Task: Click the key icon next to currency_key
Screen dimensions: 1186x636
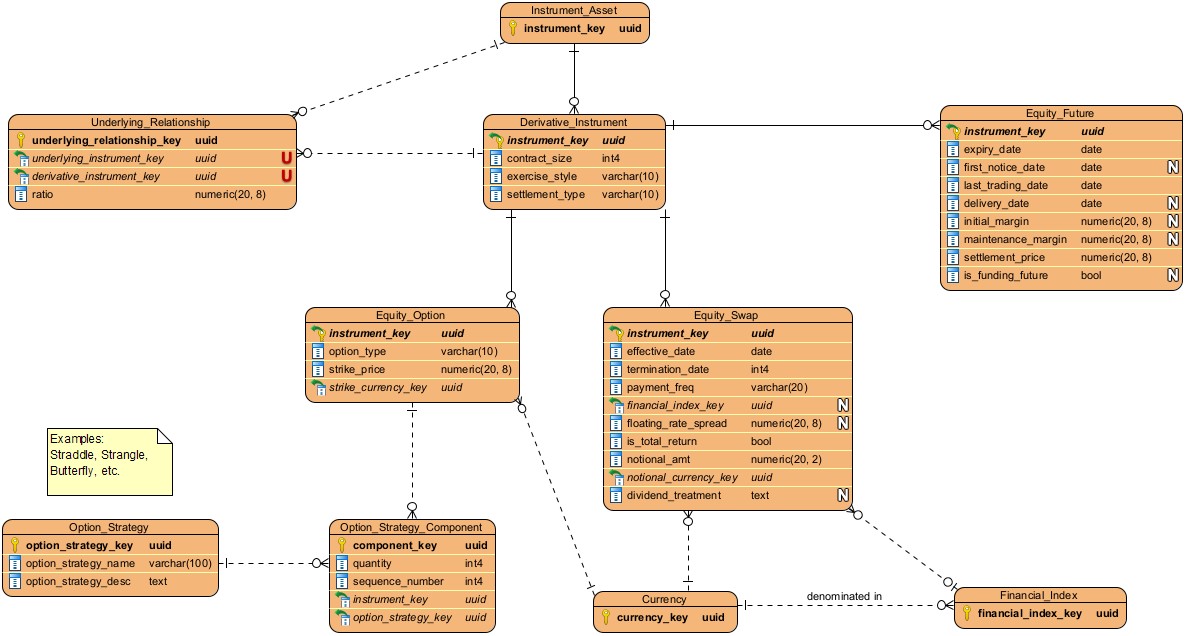Action: (606, 618)
